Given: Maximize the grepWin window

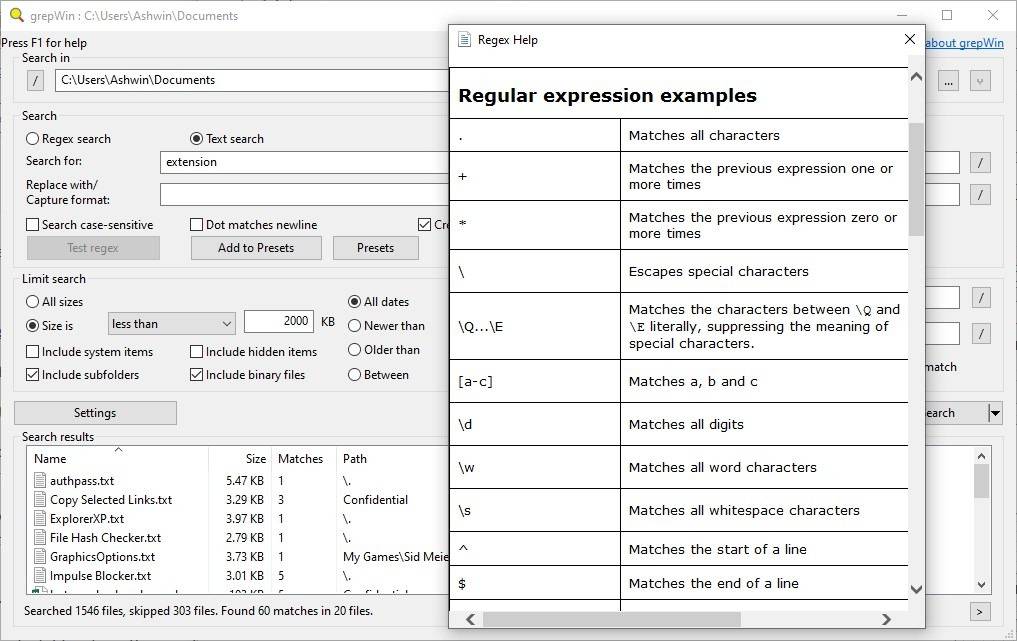Looking at the screenshot, I should pos(947,15).
